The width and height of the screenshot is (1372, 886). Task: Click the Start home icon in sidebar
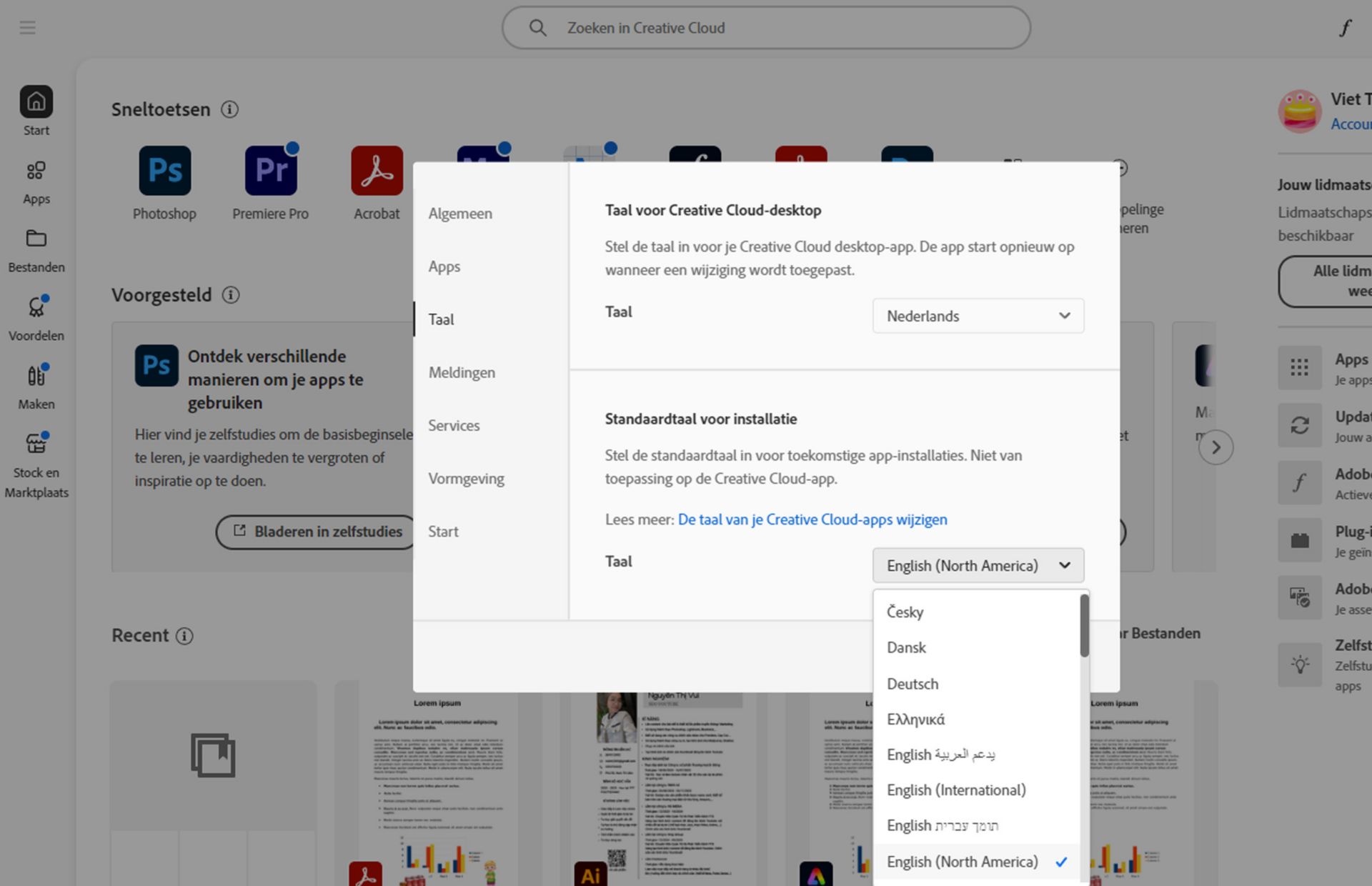tap(36, 102)
